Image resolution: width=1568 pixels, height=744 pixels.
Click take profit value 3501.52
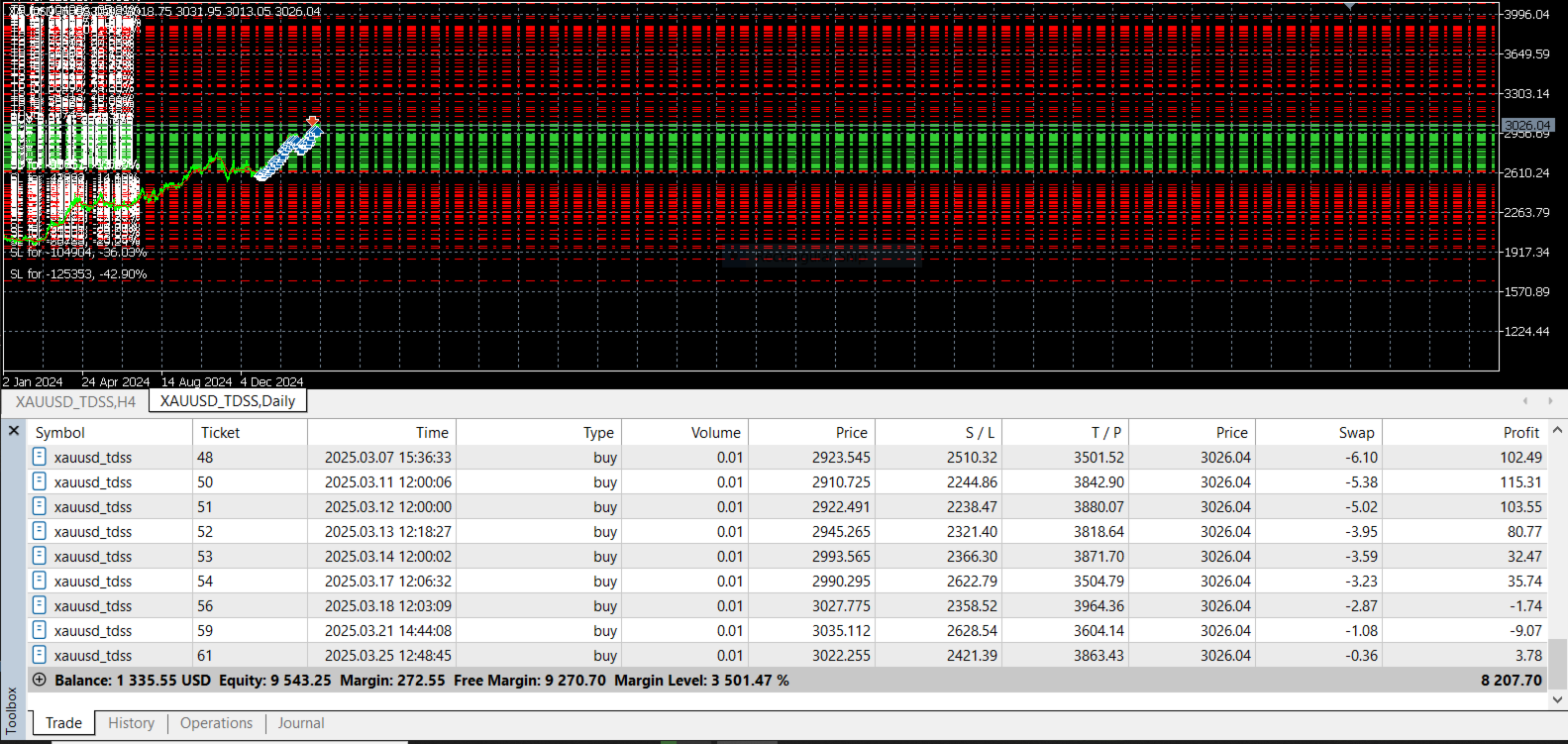coord(1099,457)
